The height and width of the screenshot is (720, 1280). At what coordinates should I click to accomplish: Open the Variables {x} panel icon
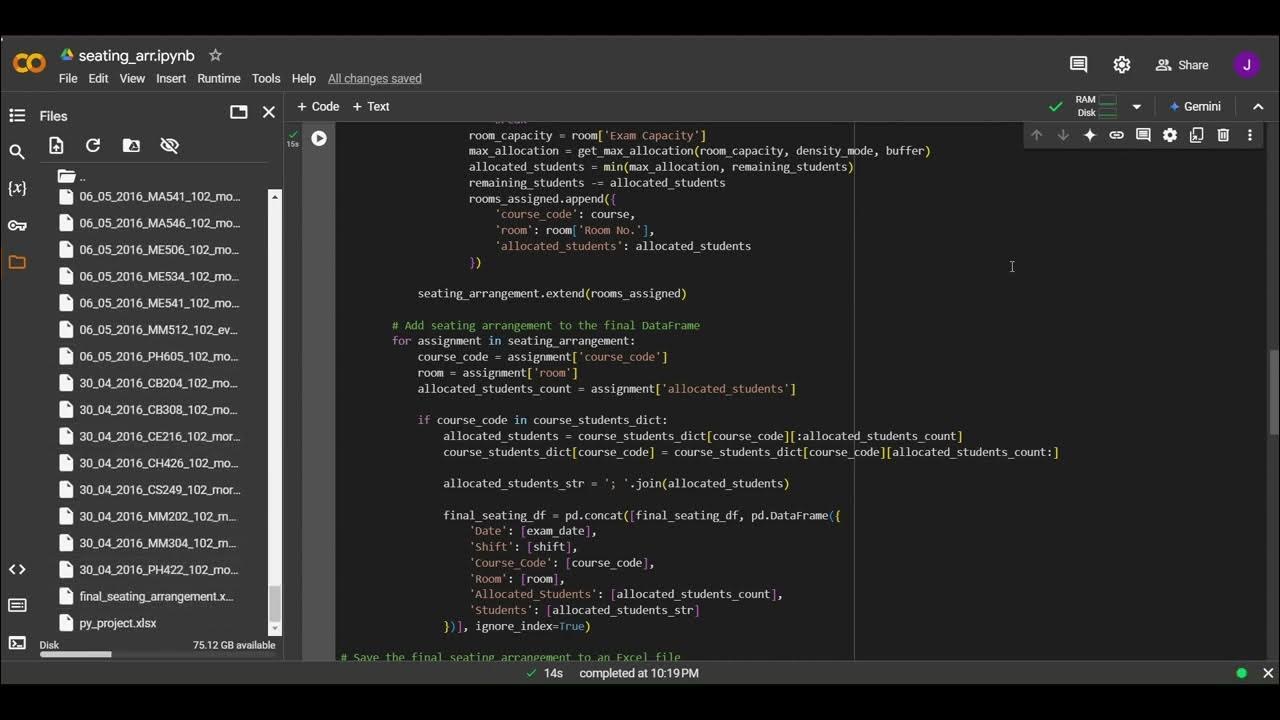(17, 188)
